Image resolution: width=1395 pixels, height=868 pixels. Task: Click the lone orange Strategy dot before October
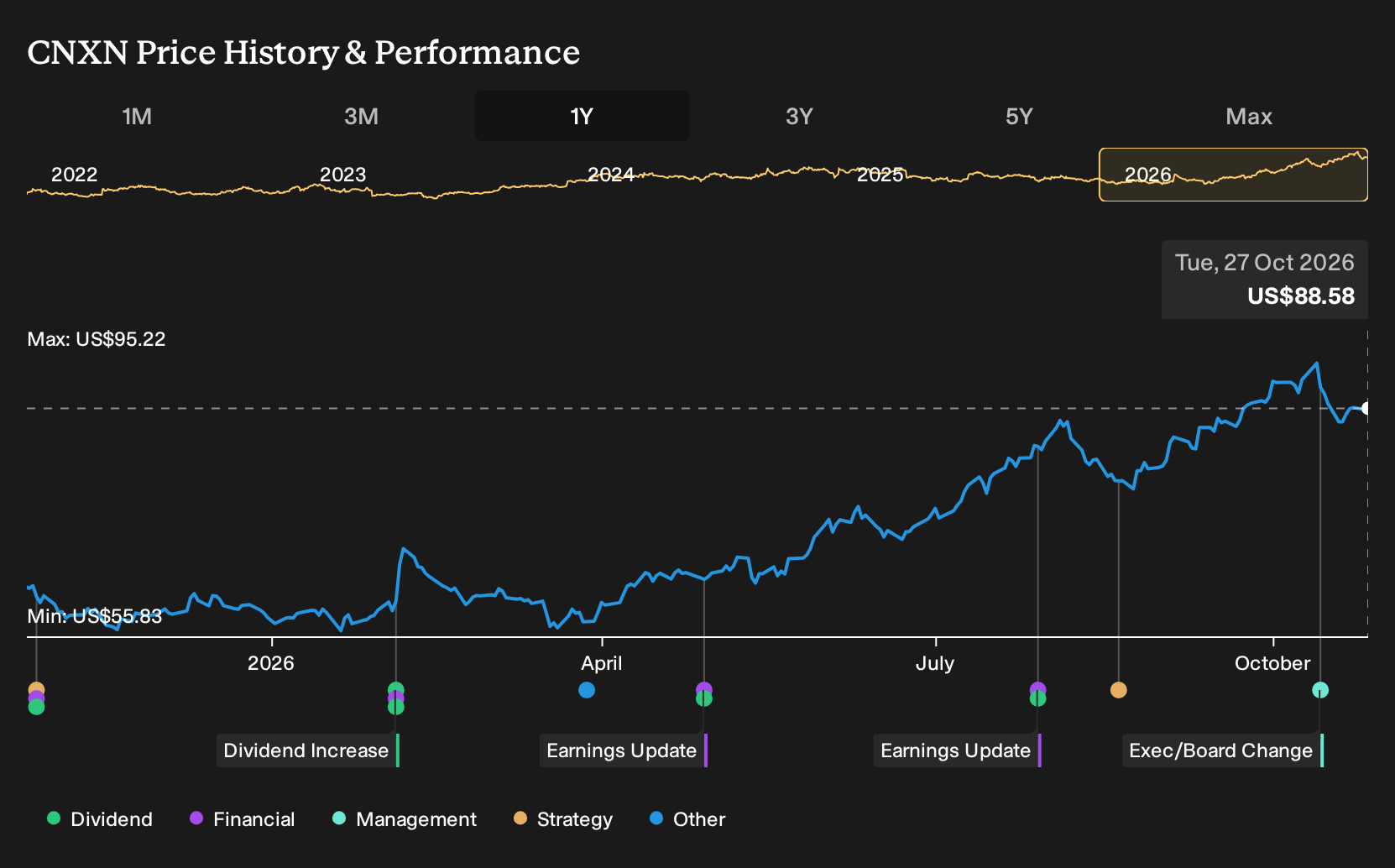[1118, 690]
